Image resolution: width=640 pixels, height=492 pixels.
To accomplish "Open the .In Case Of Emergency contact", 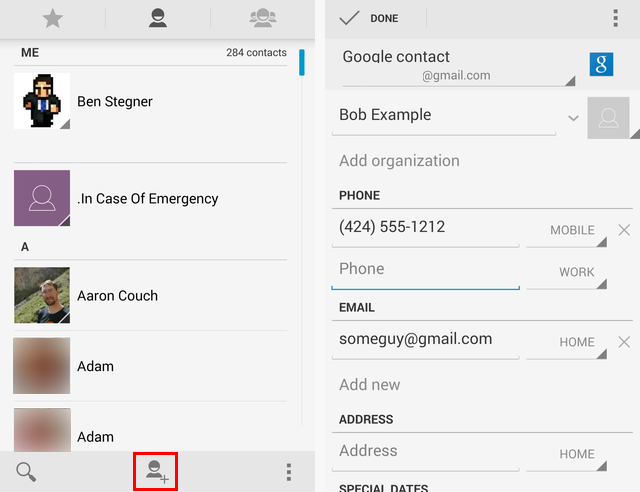I will (x=150, y=198).
